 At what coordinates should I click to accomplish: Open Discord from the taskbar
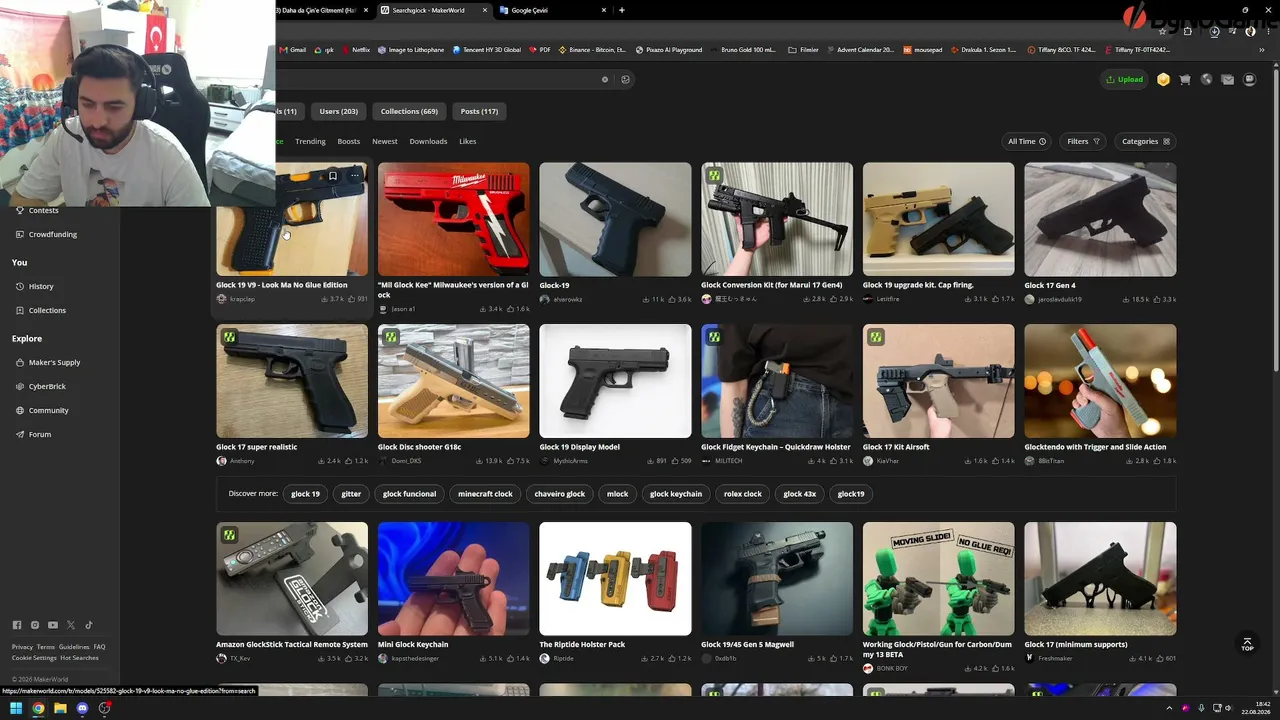coord(82,709)
